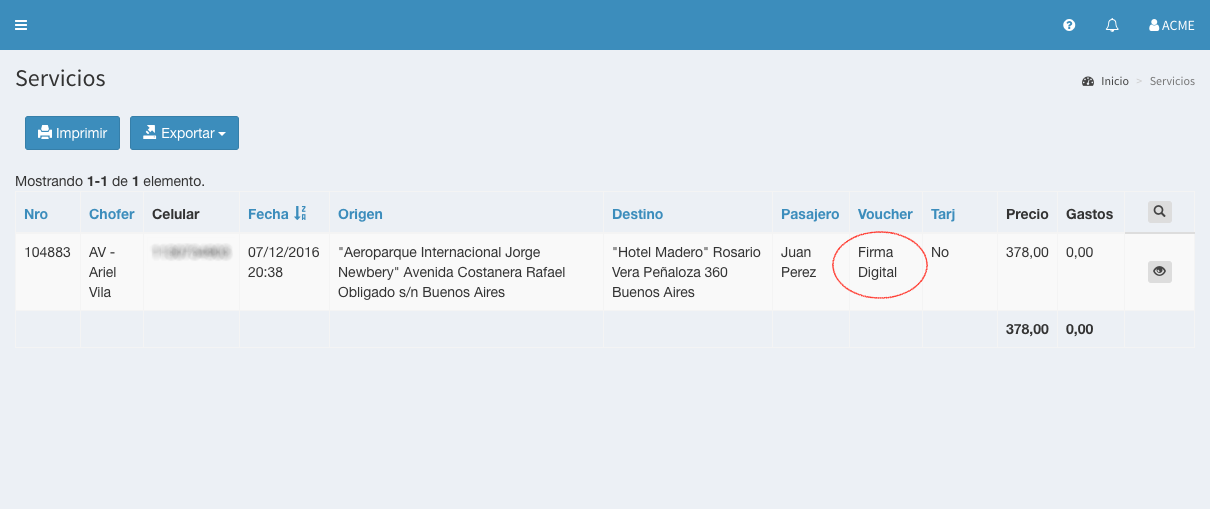
Task: Sort table by Chofer column
Action: click(x=111, y=214)
